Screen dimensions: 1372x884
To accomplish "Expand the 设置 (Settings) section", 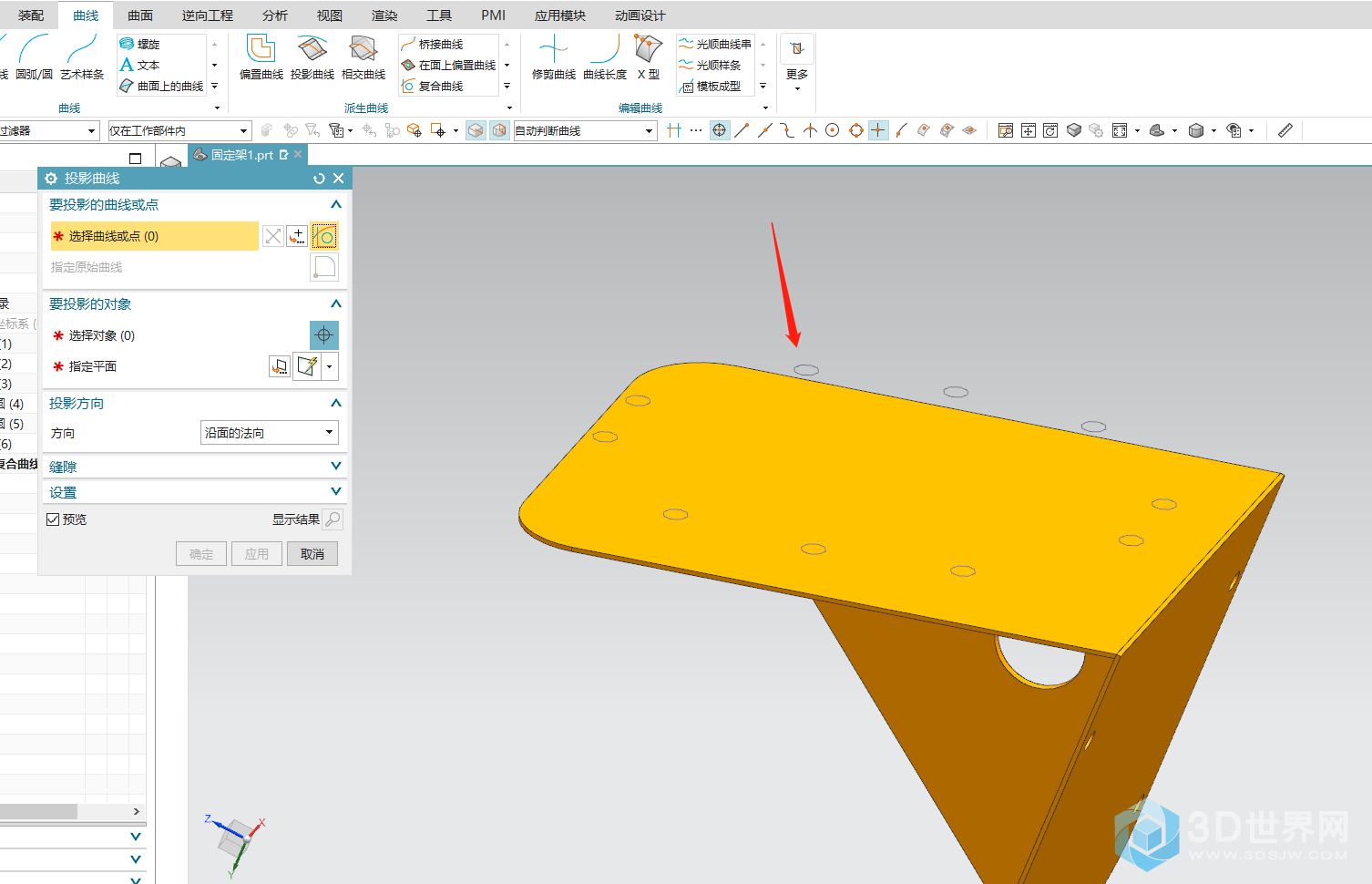I will [195, 492].
